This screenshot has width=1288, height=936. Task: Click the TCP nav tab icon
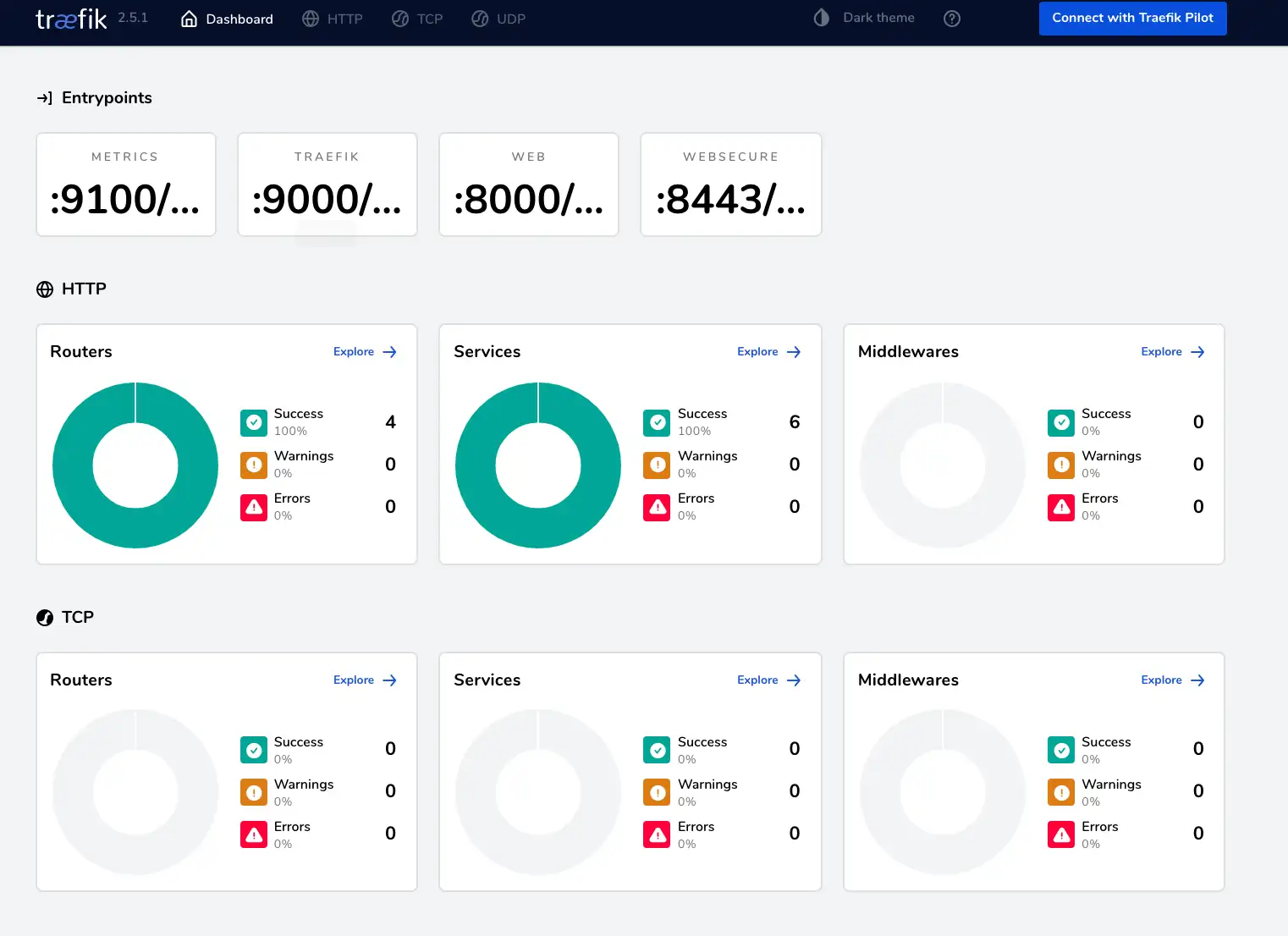pyautogui.click(x=400, y=19)
